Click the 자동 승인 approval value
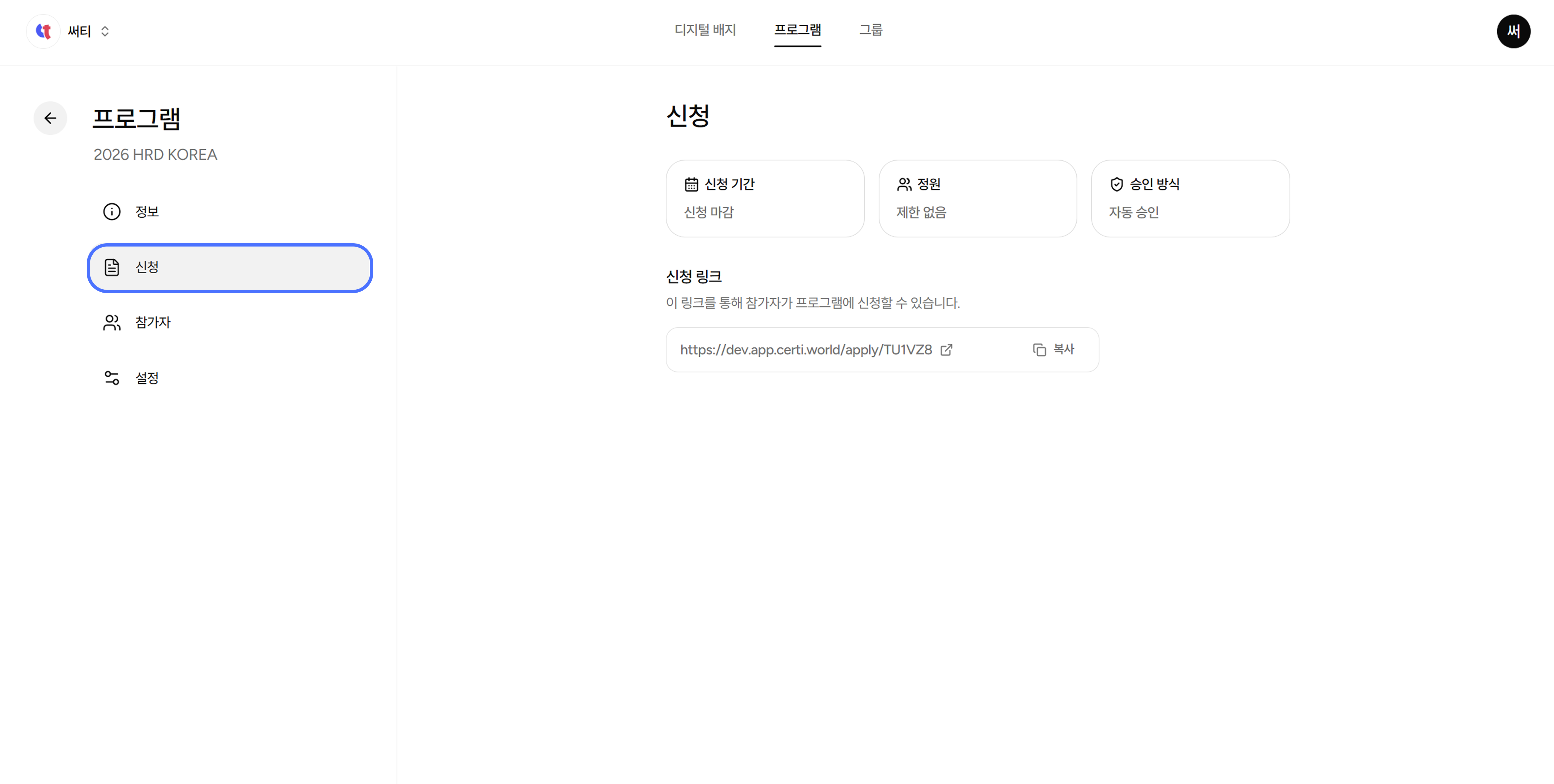 (1134, 212)
